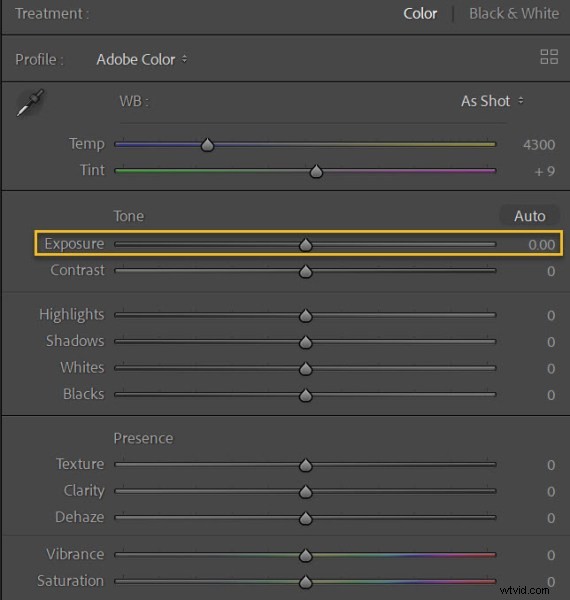Click the Clarity value field
570x600 pixels.
point(551,492)
